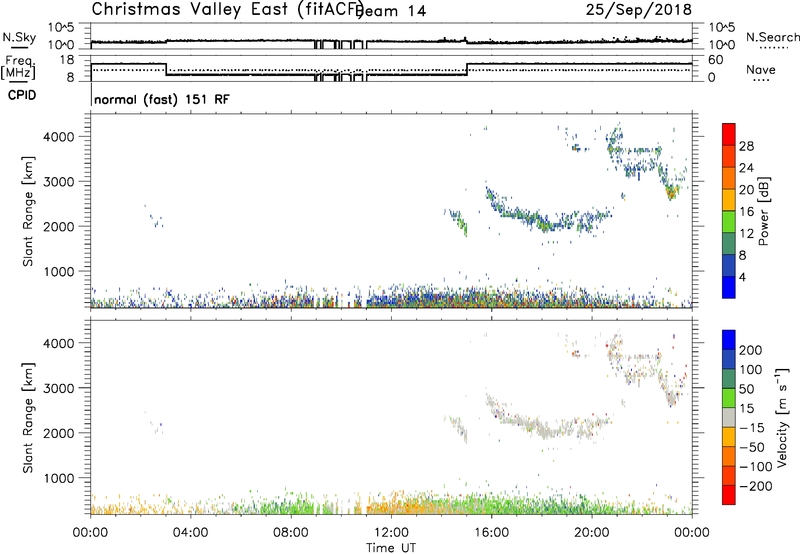Select the date '25/Sep/2018'
This screenshot has height=554, width=800.
(639, 9)
